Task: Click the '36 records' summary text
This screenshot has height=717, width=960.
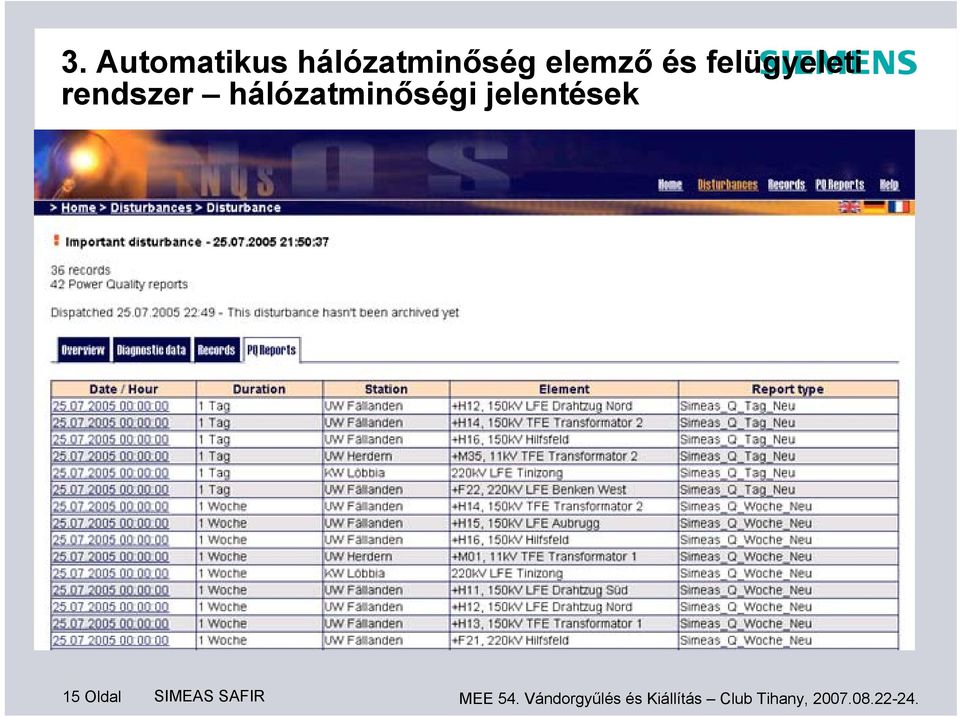Action: 81,270
